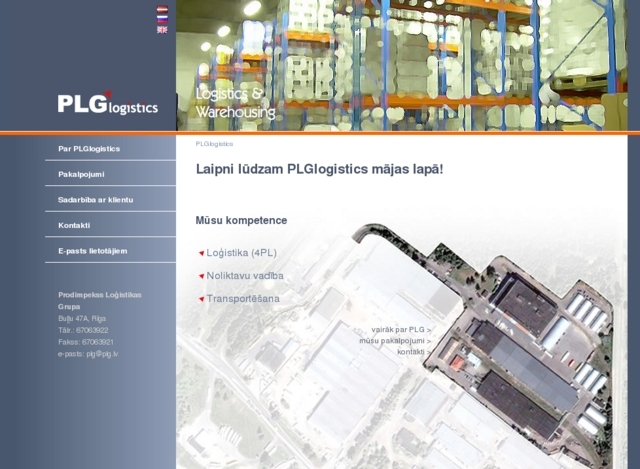Click the PLG logistics logo

107,104
